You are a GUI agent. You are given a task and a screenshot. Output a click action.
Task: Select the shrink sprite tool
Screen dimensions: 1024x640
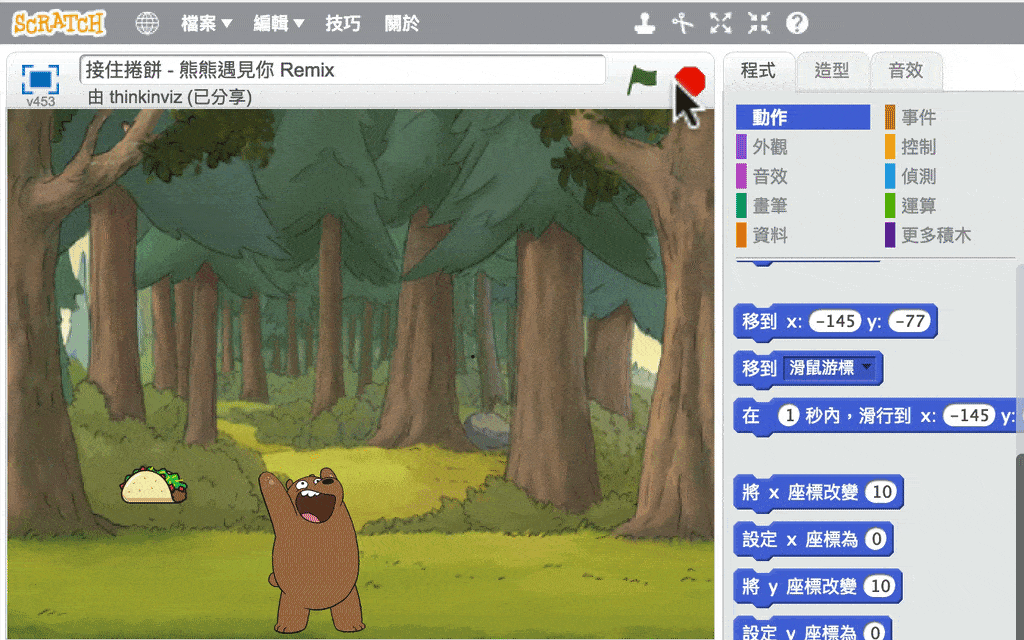point(759,24)
